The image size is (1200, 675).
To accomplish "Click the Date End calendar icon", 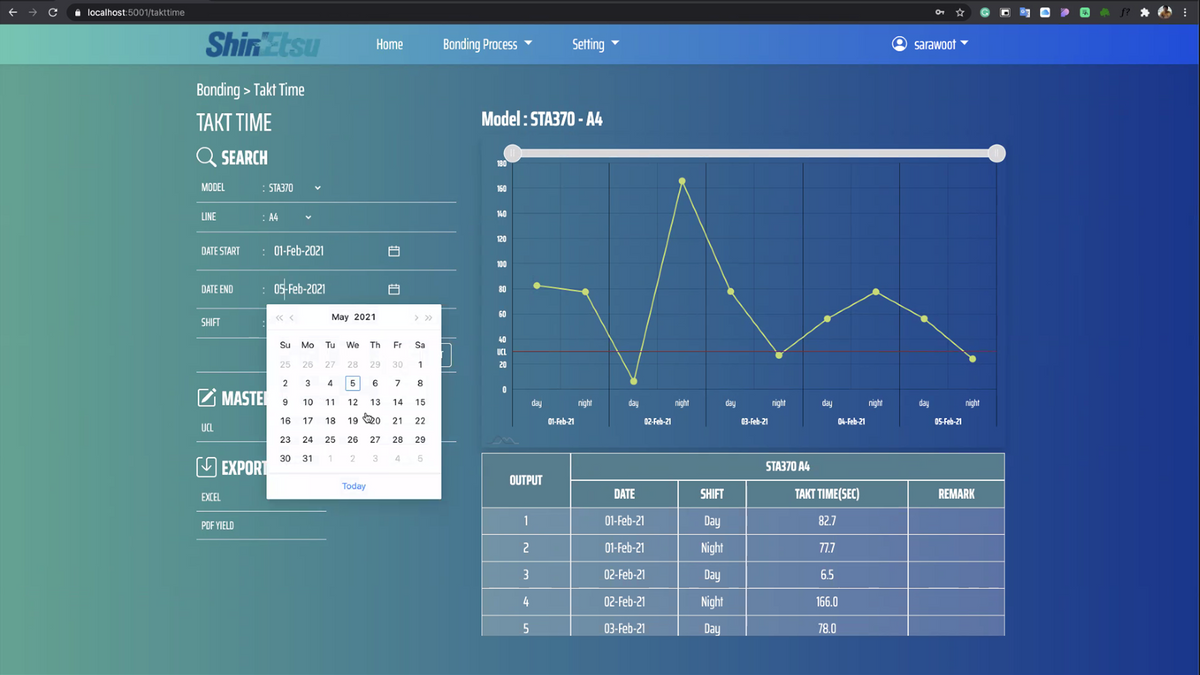I will [x=394, y=289].
